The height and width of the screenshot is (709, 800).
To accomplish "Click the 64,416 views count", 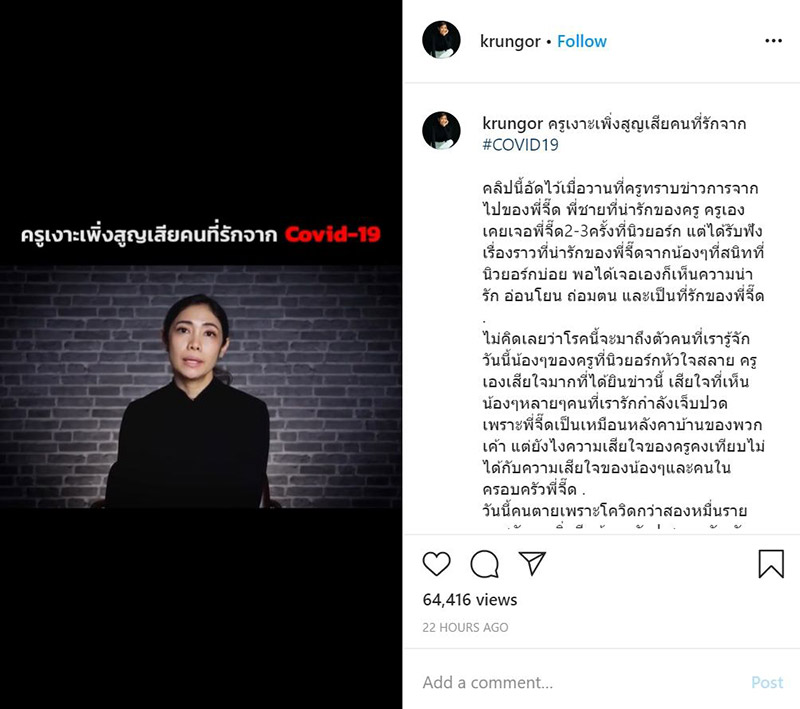I will coord(470,600).
